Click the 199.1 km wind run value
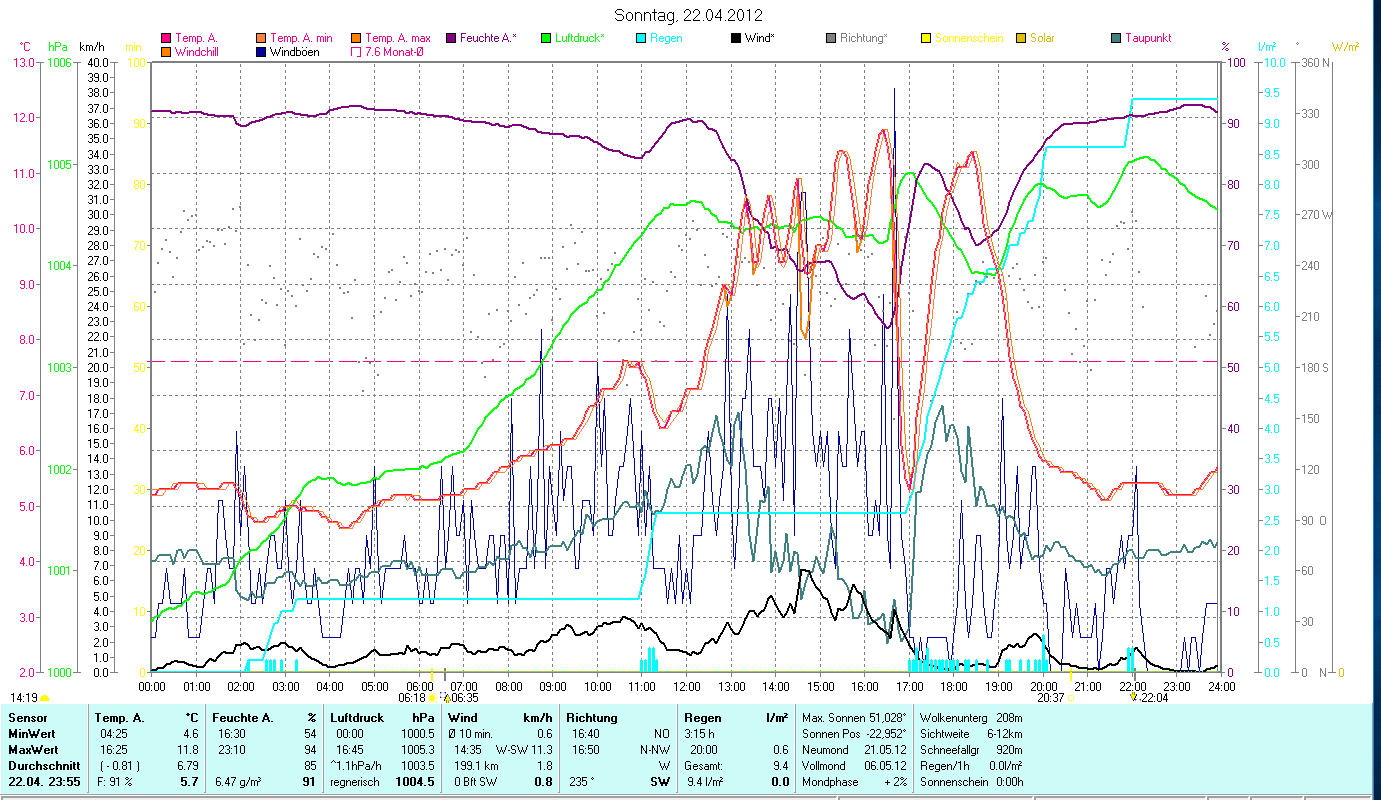Screen dimensions: 1381x800 (476, 766)
